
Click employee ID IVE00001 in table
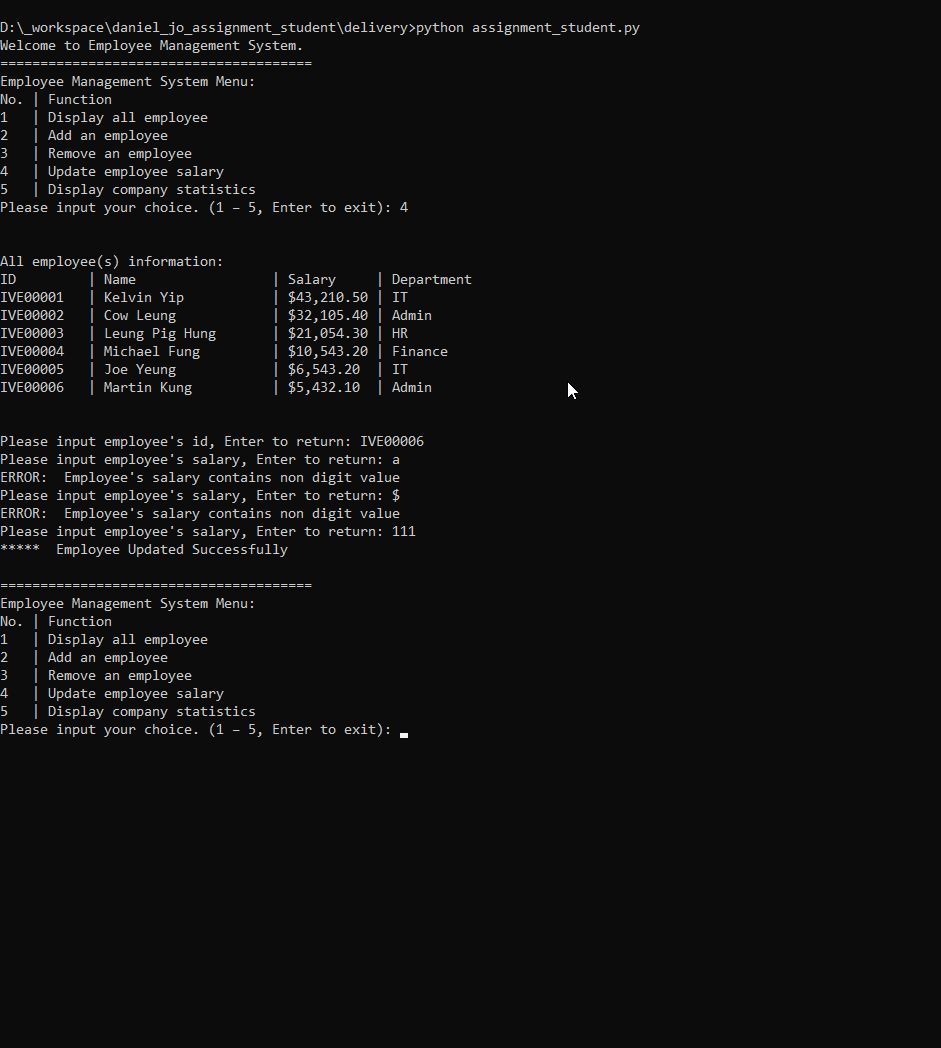point(32,297)
